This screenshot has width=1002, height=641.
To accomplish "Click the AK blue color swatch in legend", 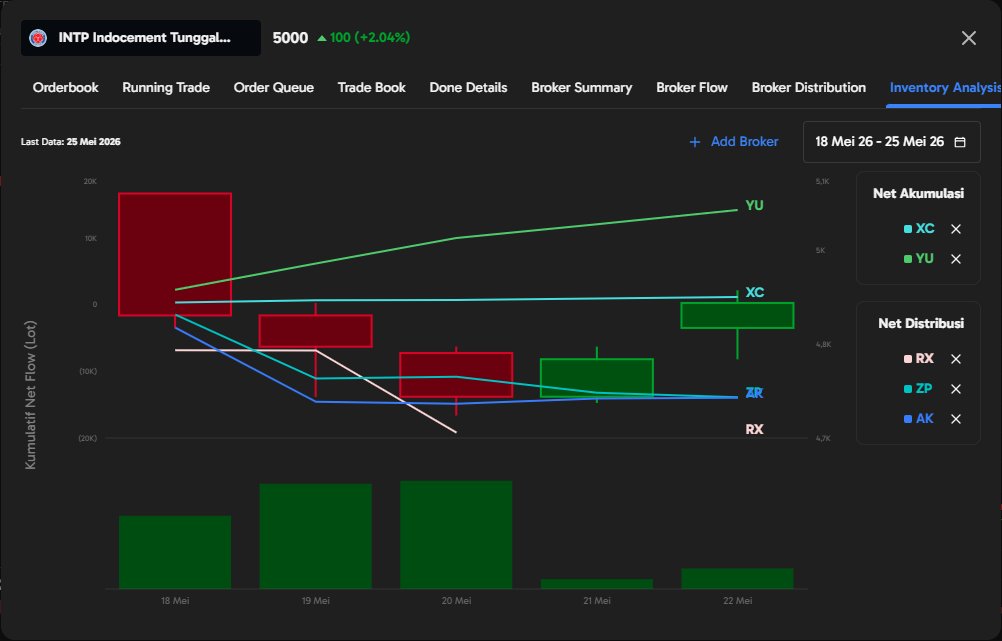I will (x=907, y=419).
